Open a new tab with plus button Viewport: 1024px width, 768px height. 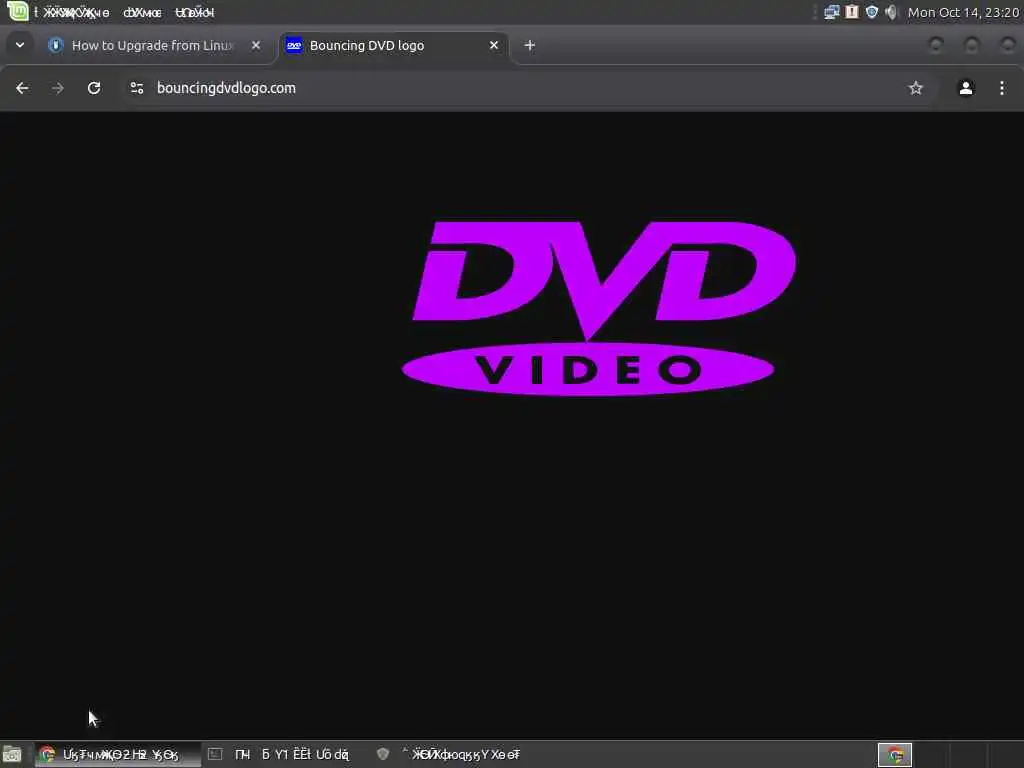(530, 45)
